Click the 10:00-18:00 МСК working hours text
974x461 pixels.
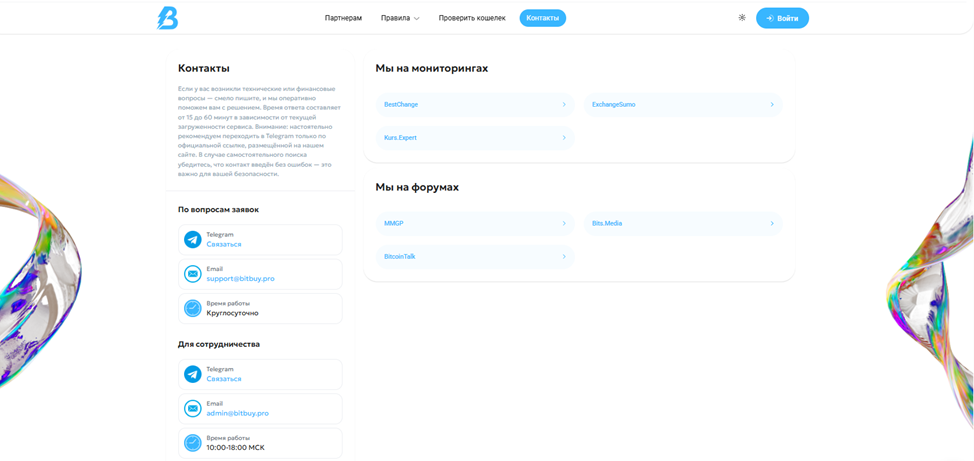tap(236, 447)
